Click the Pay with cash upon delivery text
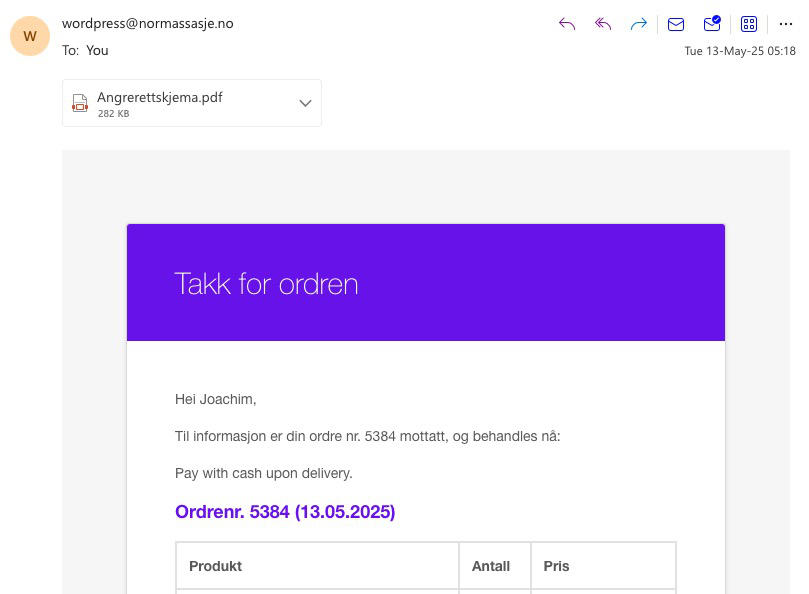Image resolution: width=809 pixels, height=594 pixels. coord(264,473)
